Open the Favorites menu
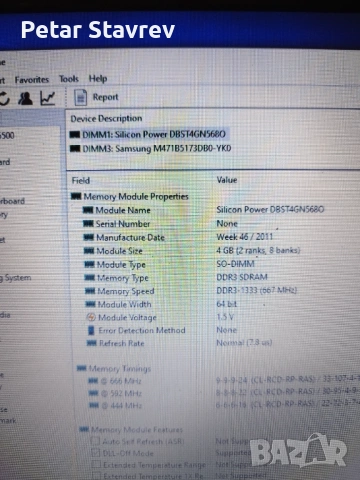 tap(32, 80)
